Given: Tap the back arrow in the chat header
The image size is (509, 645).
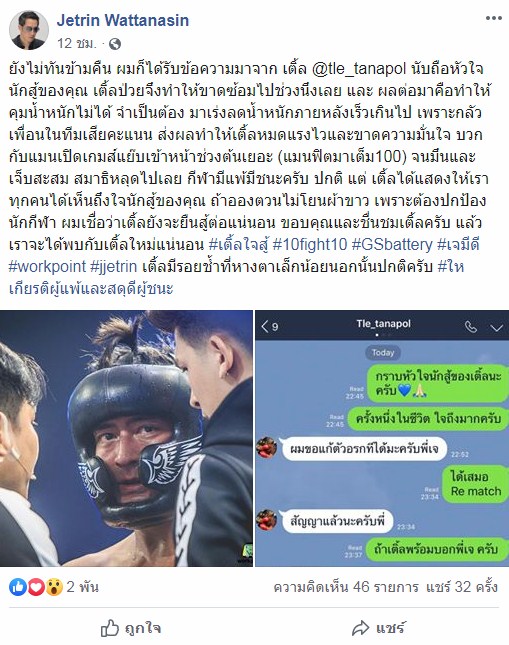Looking at the screenshot, I should point(265,327).
